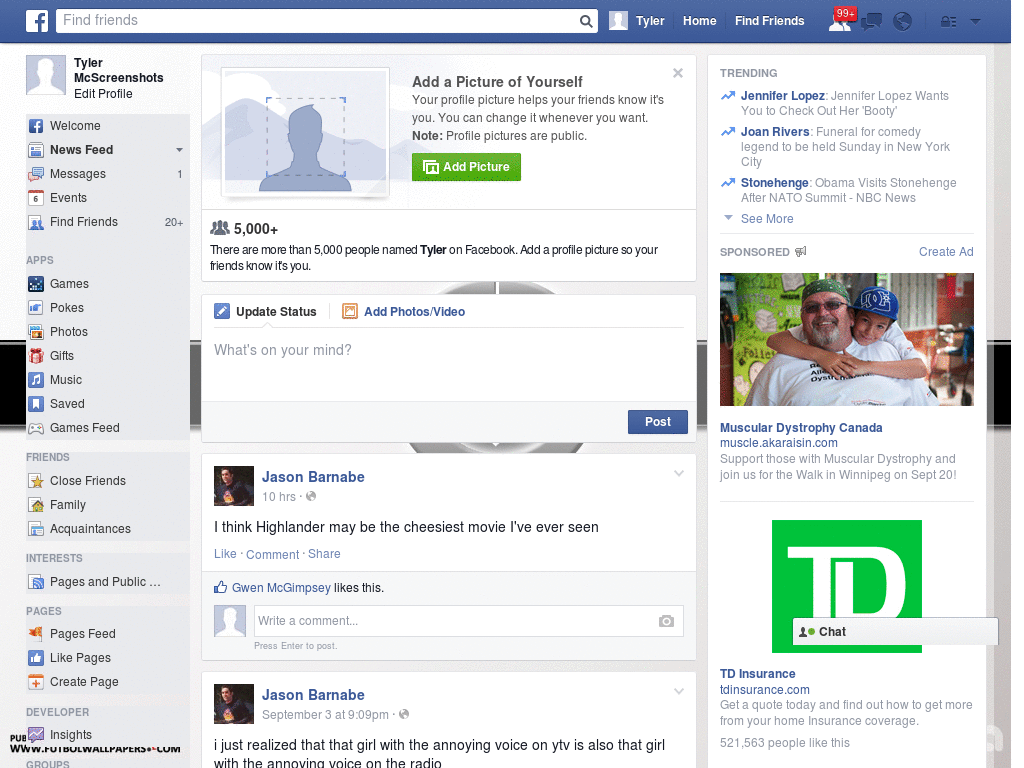Open the Chat bar

(x=895, y=632)
